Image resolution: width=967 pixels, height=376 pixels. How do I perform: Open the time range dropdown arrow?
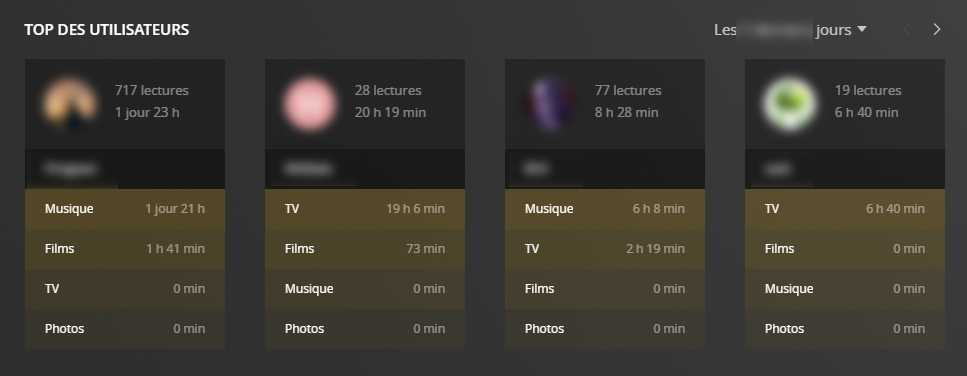click(x=862, y=29)
